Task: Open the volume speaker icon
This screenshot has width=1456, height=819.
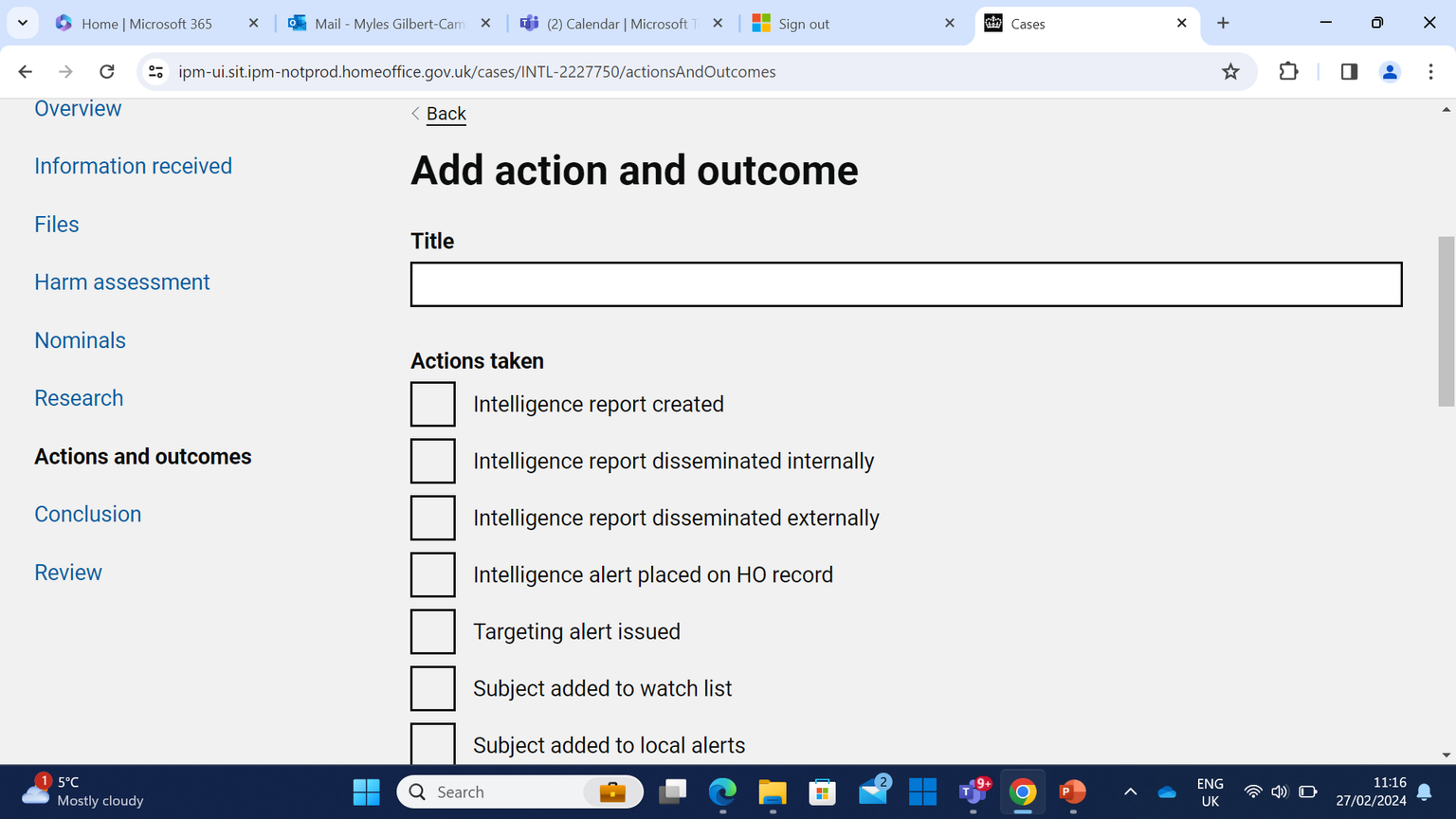Action: point(1280,792)
